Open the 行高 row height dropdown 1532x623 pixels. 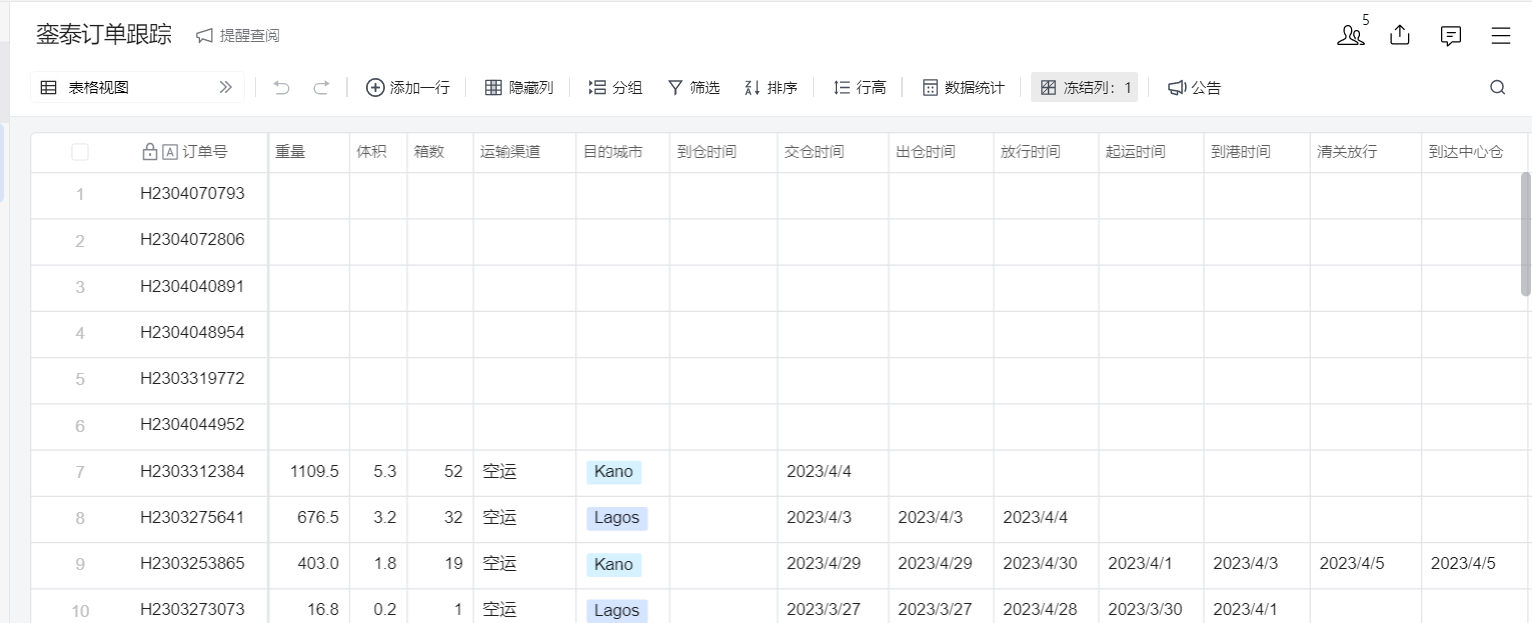(859, 87)
